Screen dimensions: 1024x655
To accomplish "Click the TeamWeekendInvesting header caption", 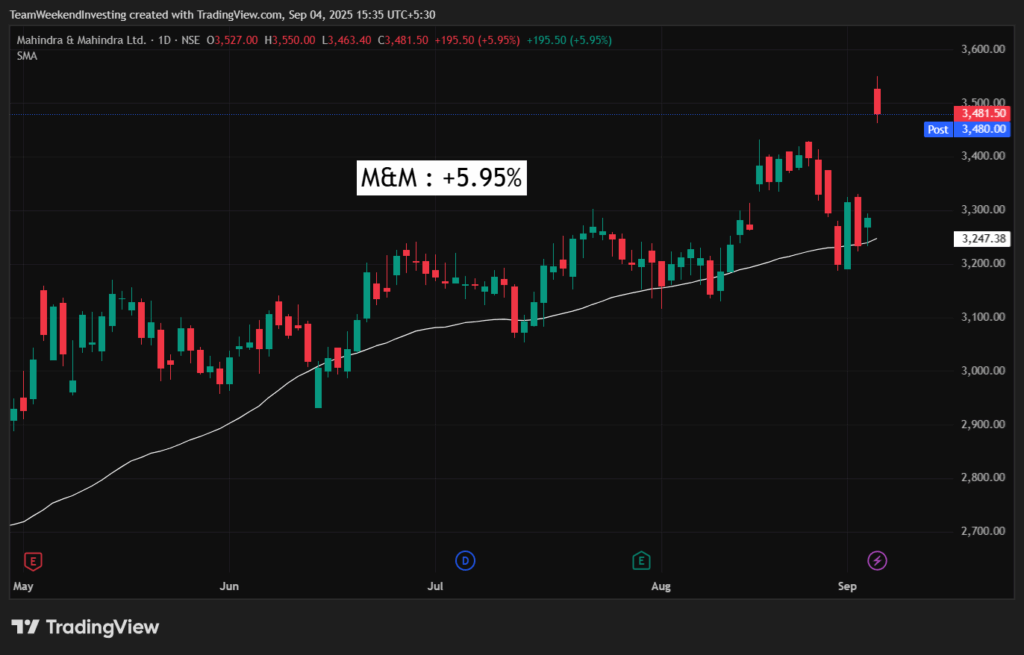I will point(222,14).
